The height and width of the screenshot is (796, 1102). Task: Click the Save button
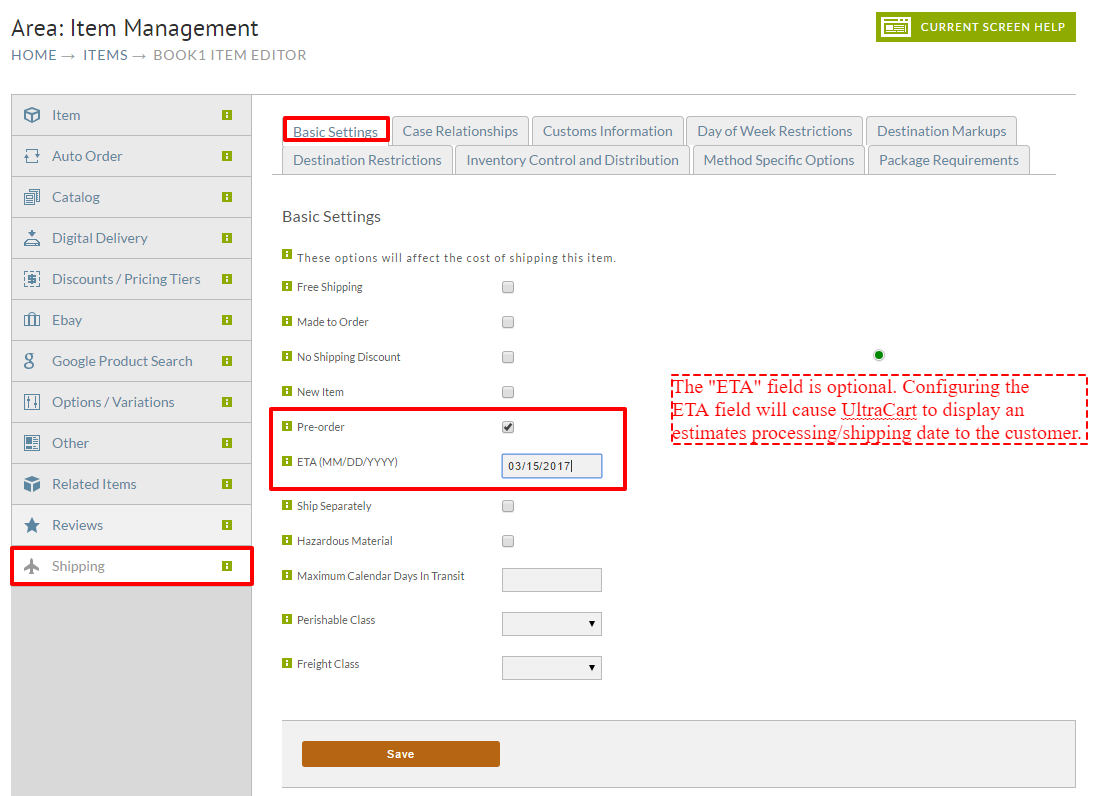(401, 754)
